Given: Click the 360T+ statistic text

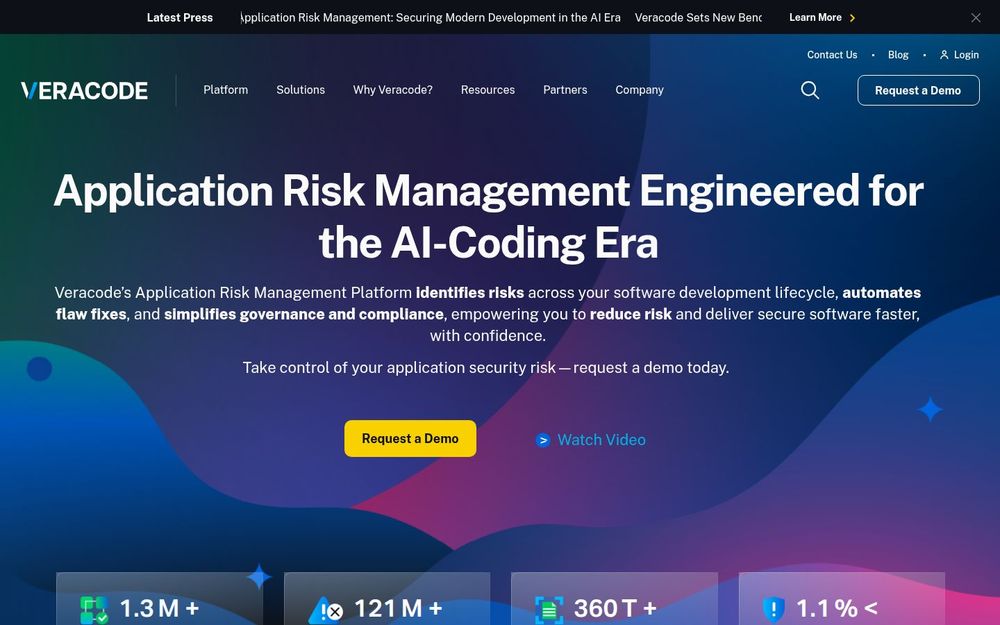Looking at the screenshot, I should coord(615,608).
